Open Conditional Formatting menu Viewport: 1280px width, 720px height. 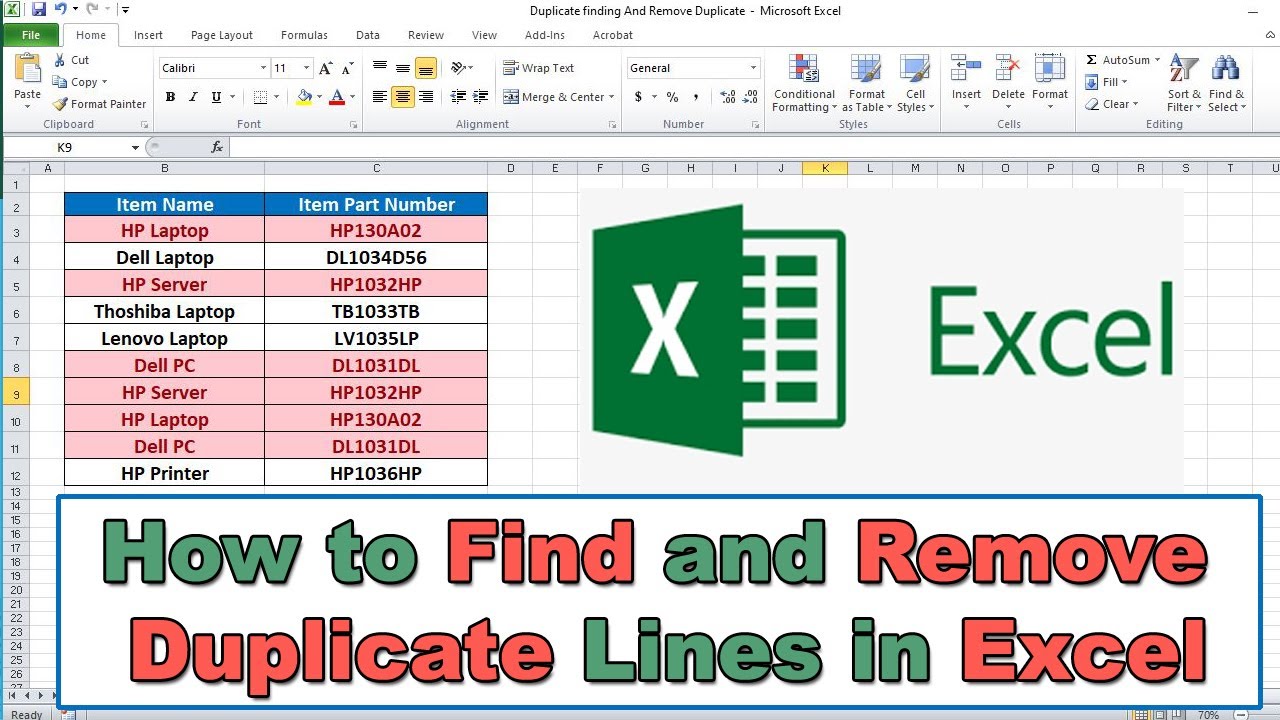(x=804, y=83)
